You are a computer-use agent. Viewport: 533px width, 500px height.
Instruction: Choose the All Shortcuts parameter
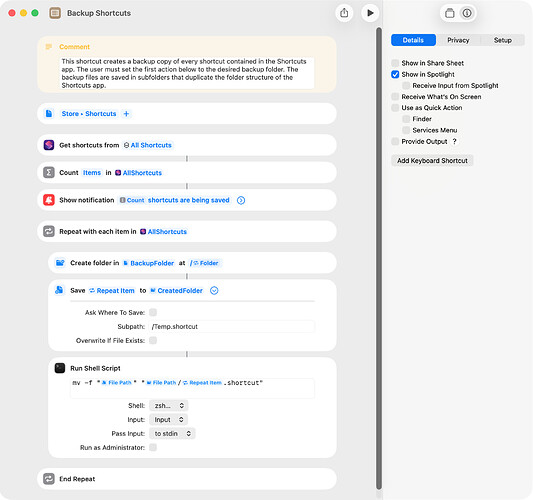[x=148, y=145]
